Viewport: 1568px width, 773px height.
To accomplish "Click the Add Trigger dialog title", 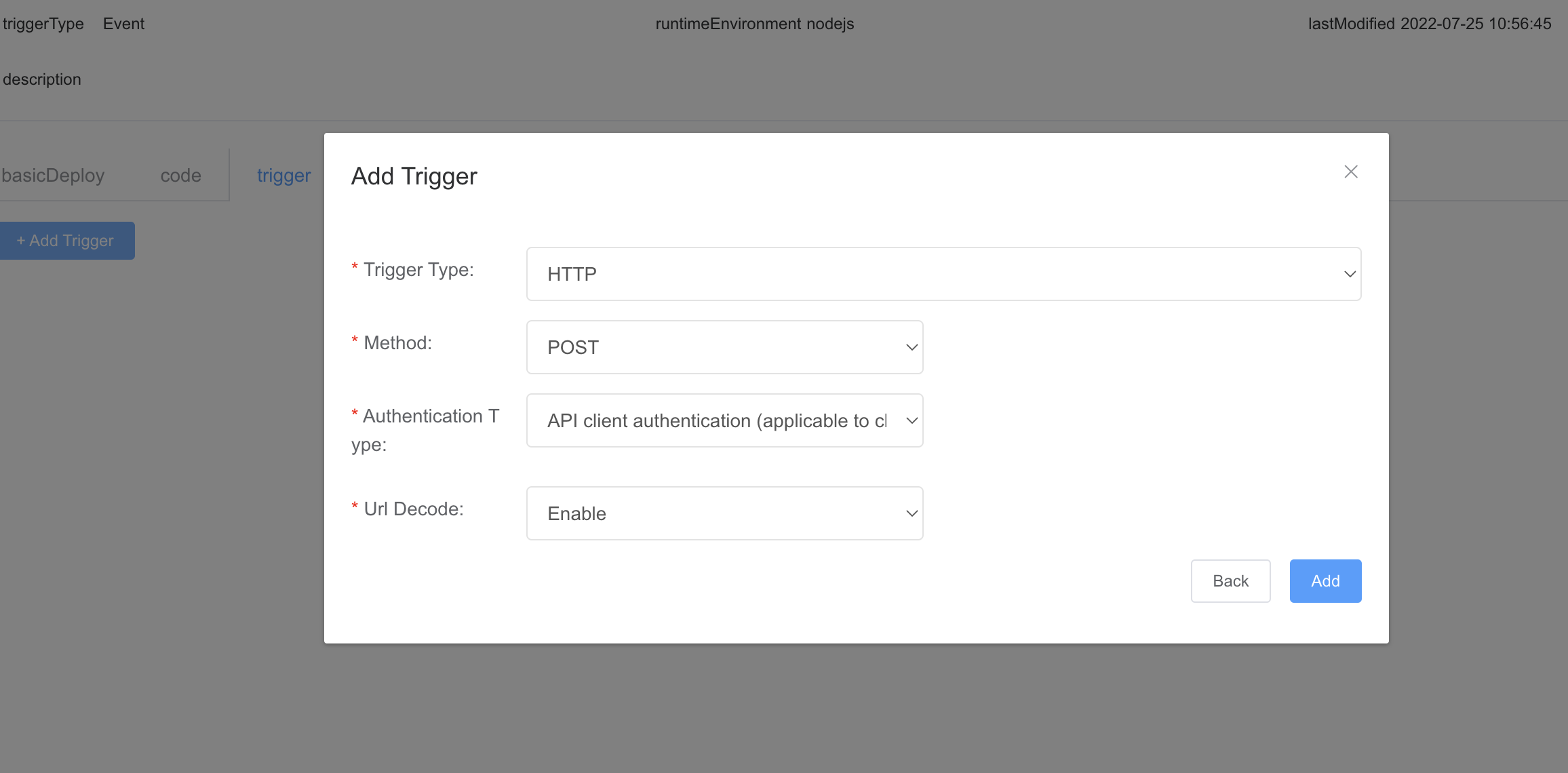I will pos(414,176).
